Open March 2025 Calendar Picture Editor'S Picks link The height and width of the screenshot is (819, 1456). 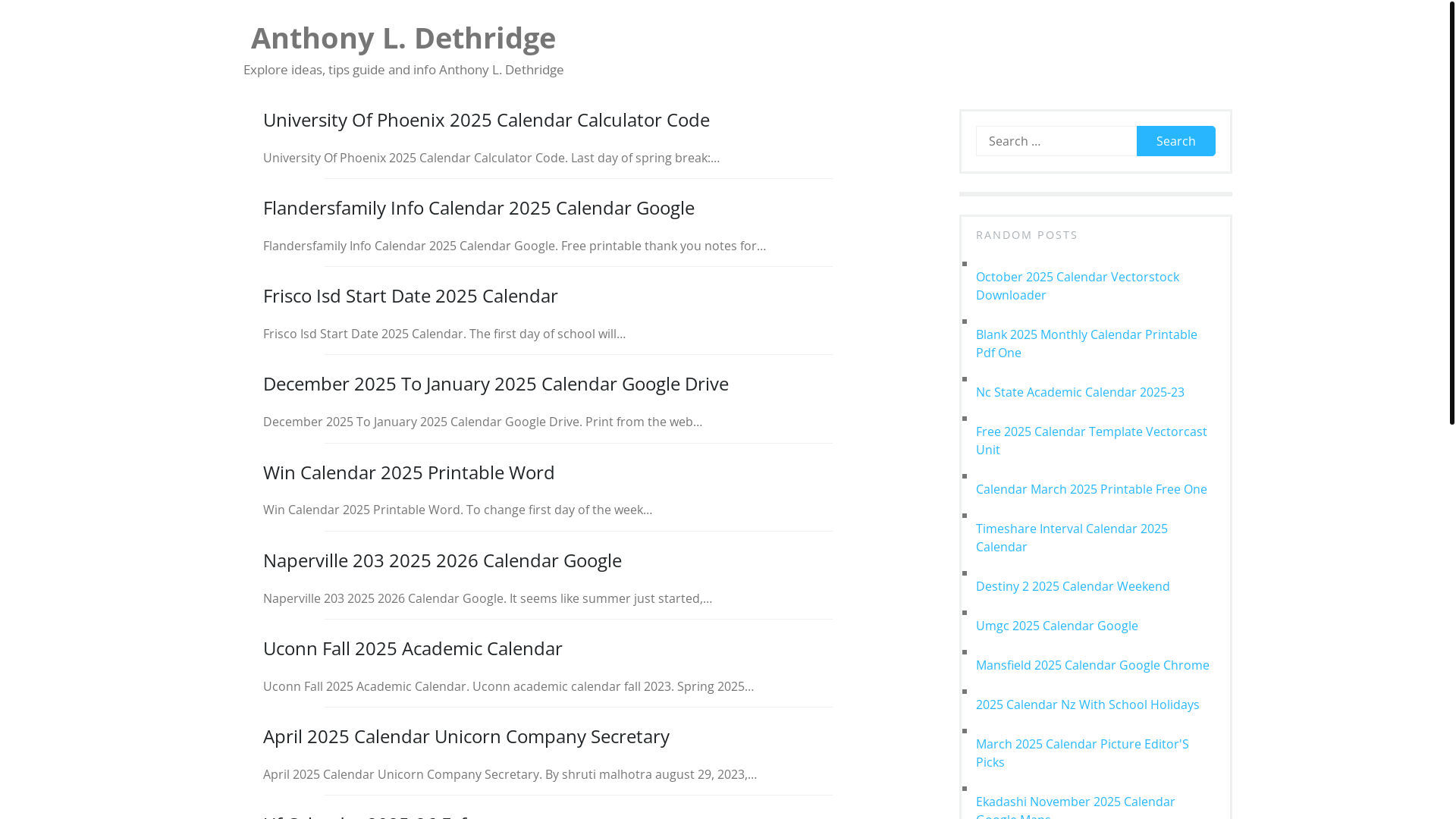coord(1081,753)
